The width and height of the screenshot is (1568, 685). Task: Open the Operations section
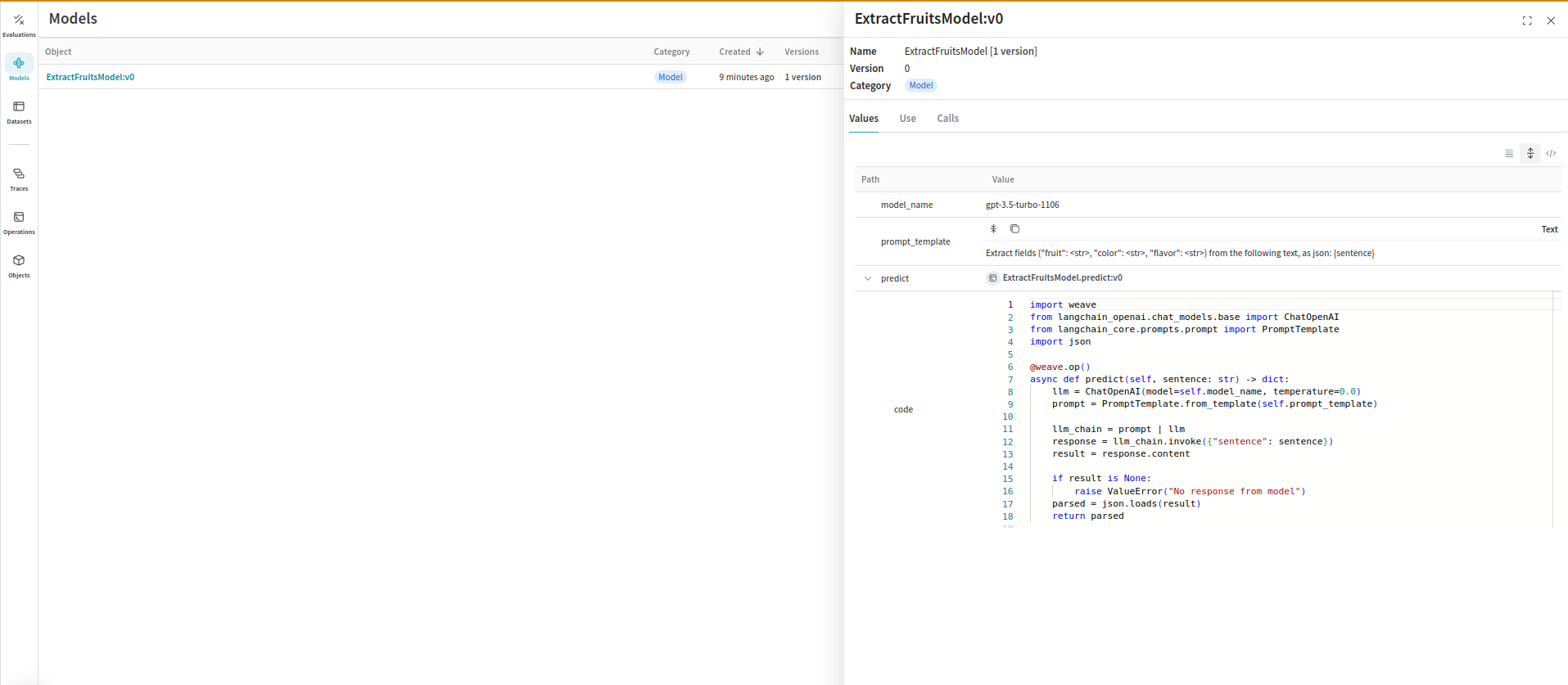click(19, 223)
